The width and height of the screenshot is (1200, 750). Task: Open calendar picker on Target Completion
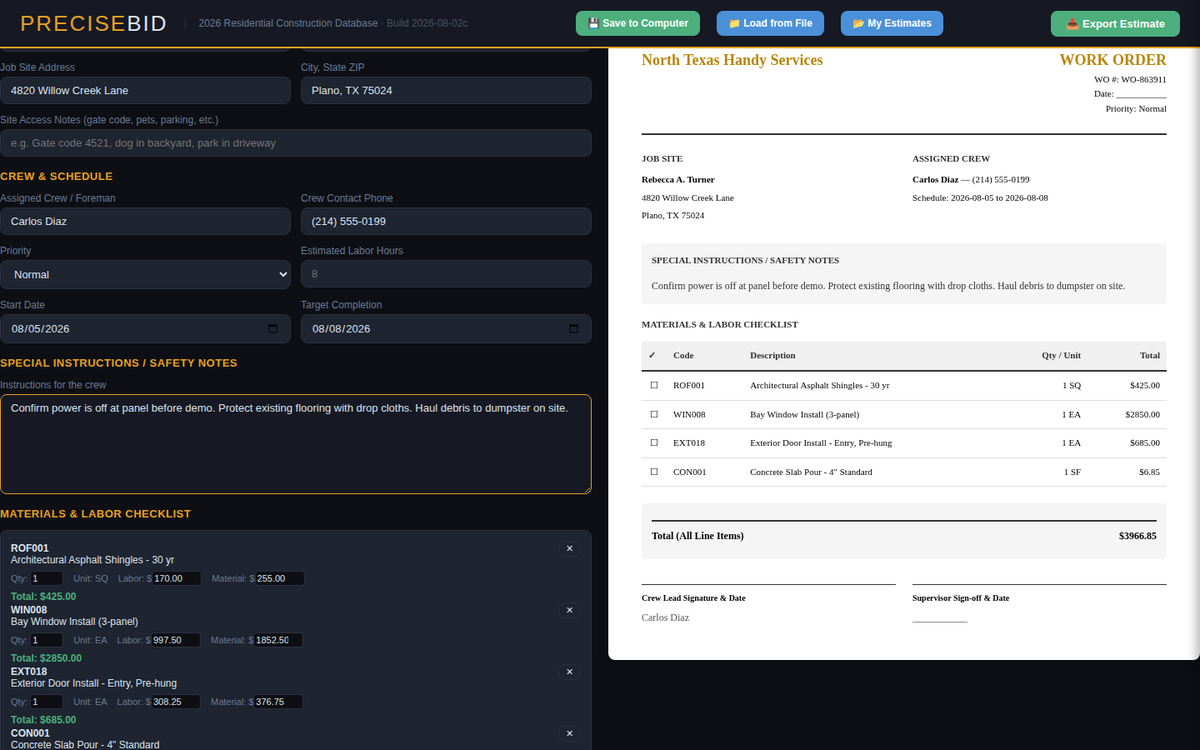pos(574,329)
